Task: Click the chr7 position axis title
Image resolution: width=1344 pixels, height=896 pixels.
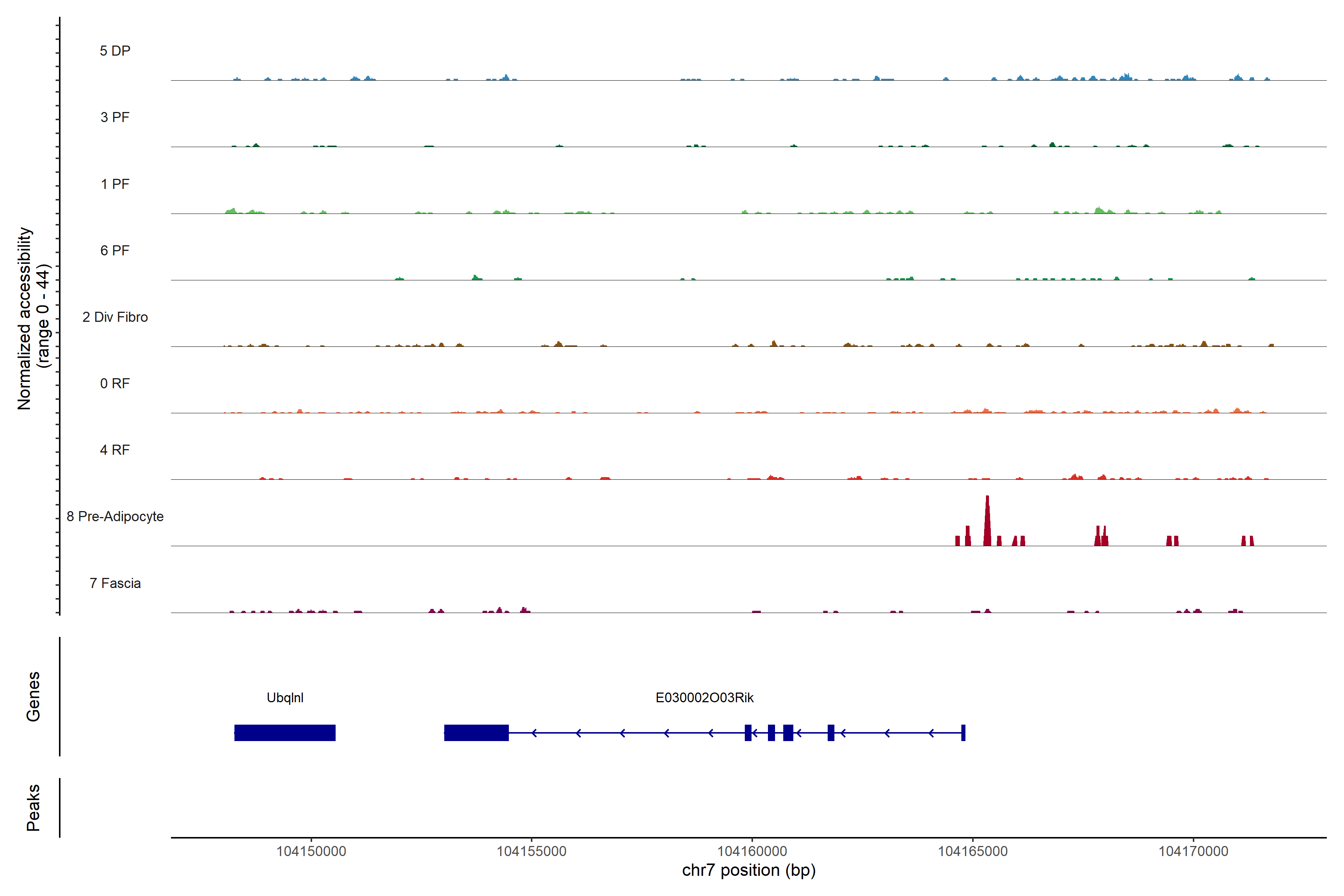Action: tap(749, 870)
